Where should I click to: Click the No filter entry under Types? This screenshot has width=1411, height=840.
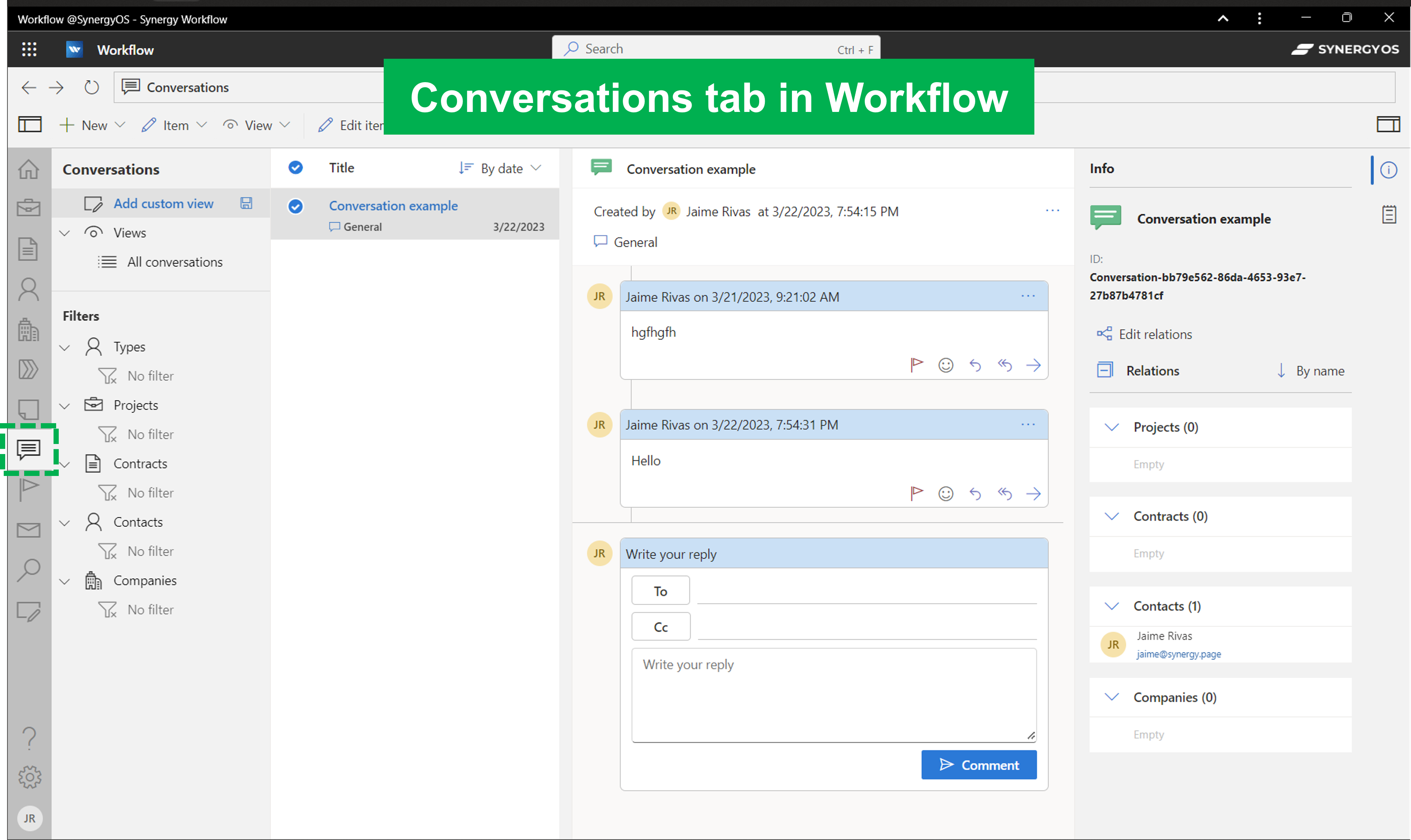pyautogui.click(x=151, y=376)
